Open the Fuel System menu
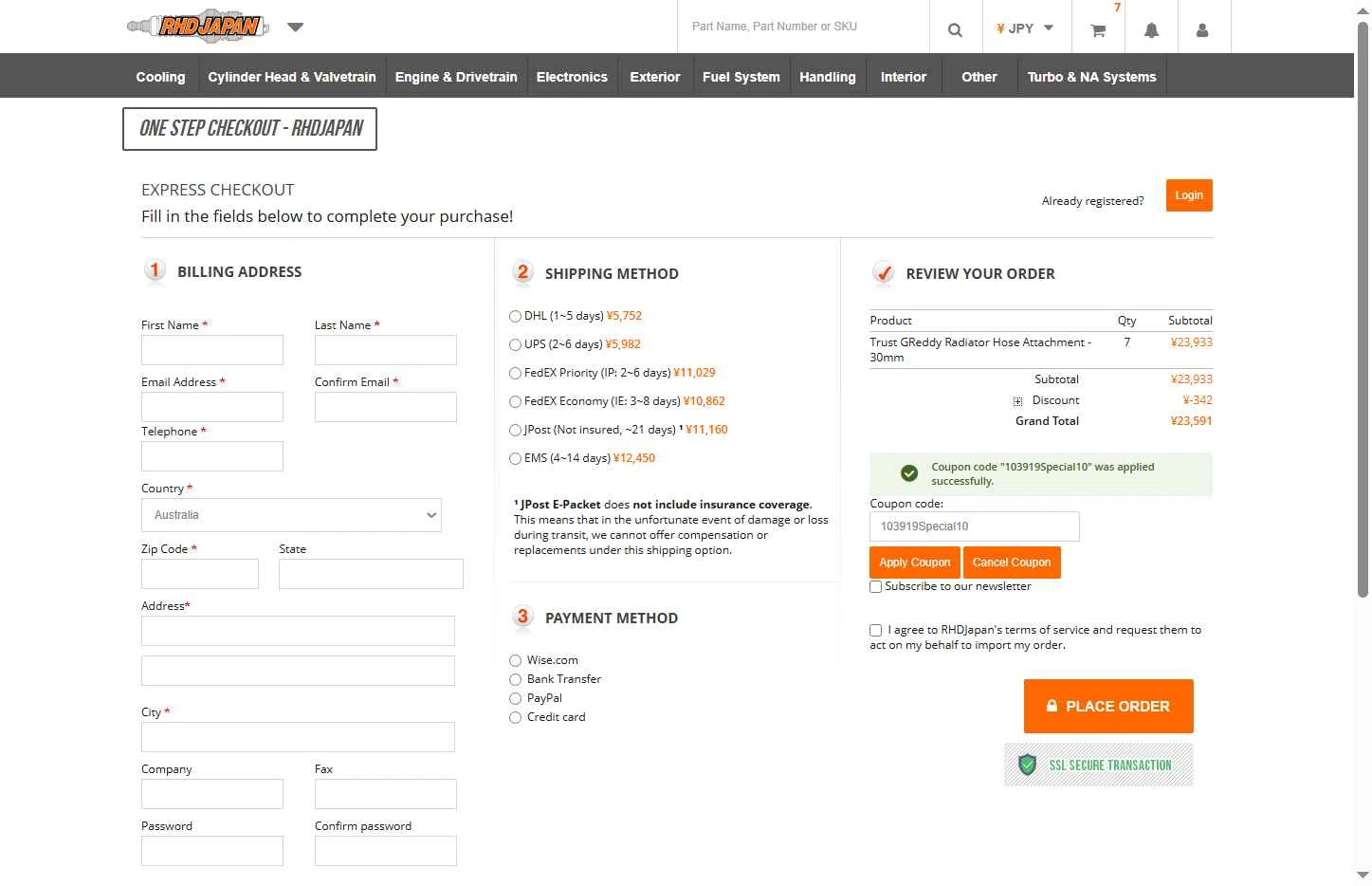Image resolution: width=1372 pixels, height=886 pixels. pos(741,77)
